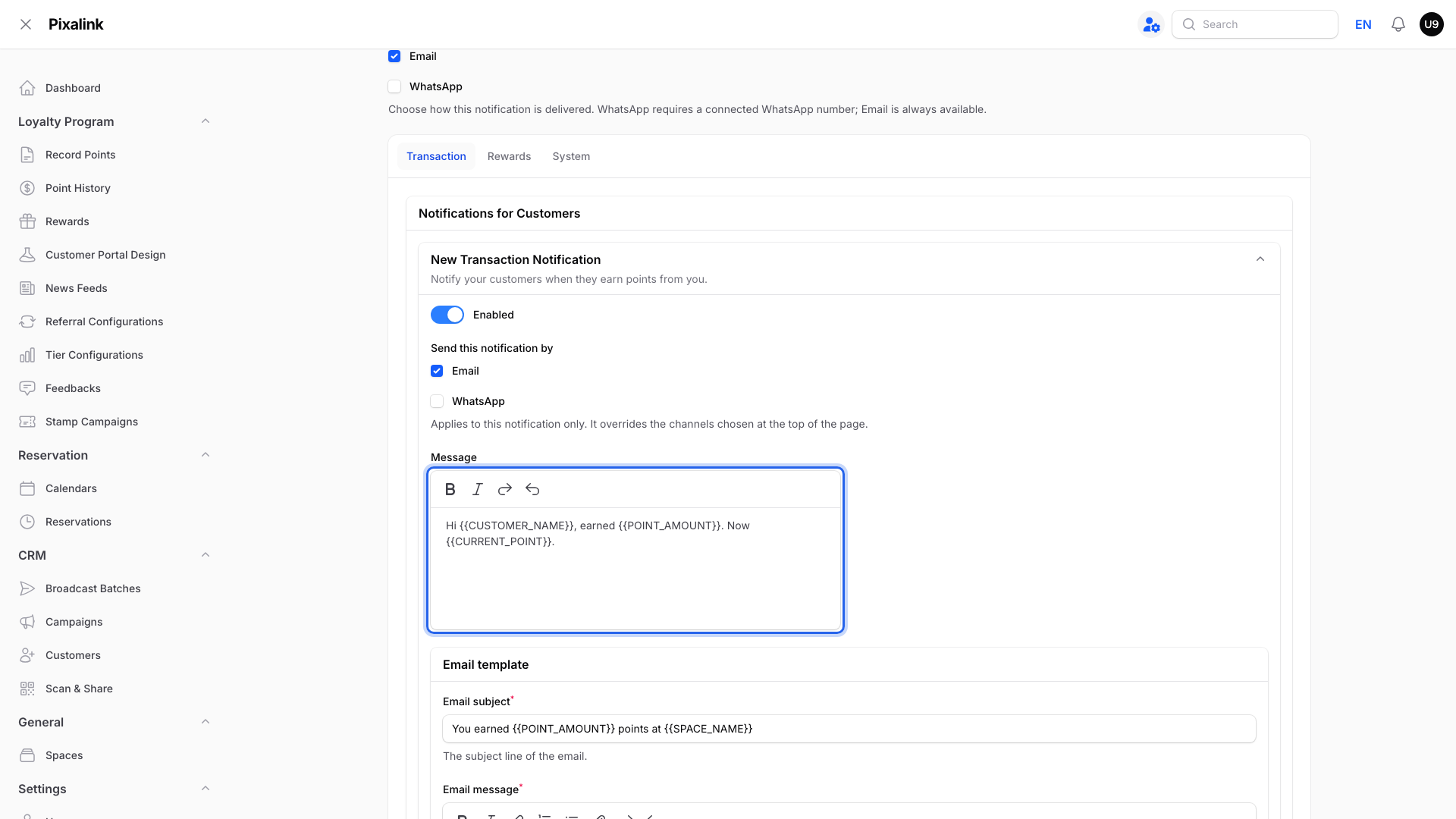Click the Bold icon in Message editor
Screen dimensions: 1456x819
coord(450,489)
